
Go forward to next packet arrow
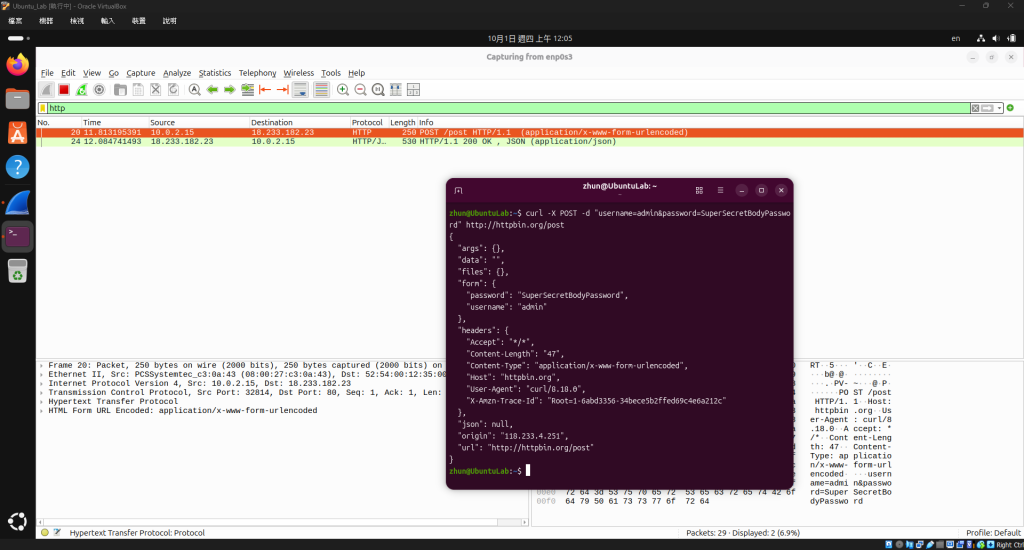point(230,89)
